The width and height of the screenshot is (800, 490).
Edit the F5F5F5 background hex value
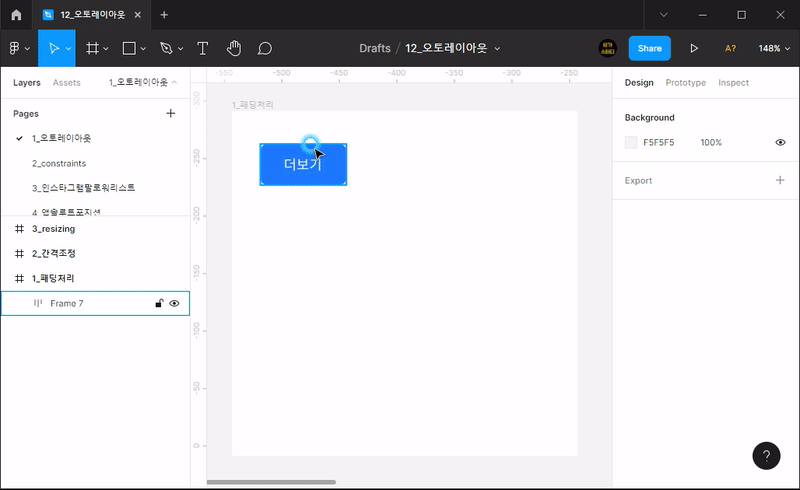(x=658, y=142)
